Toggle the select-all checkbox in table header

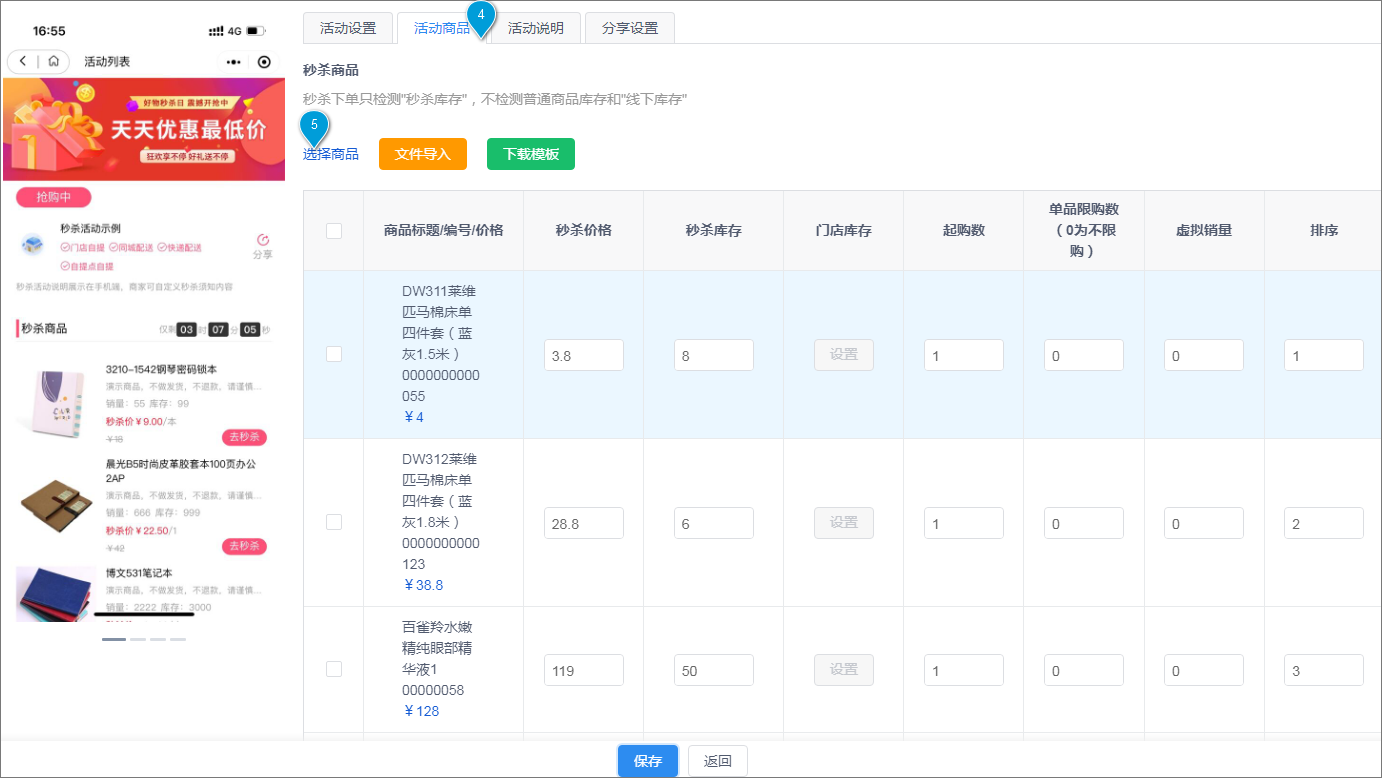click(x=334, y=231)
